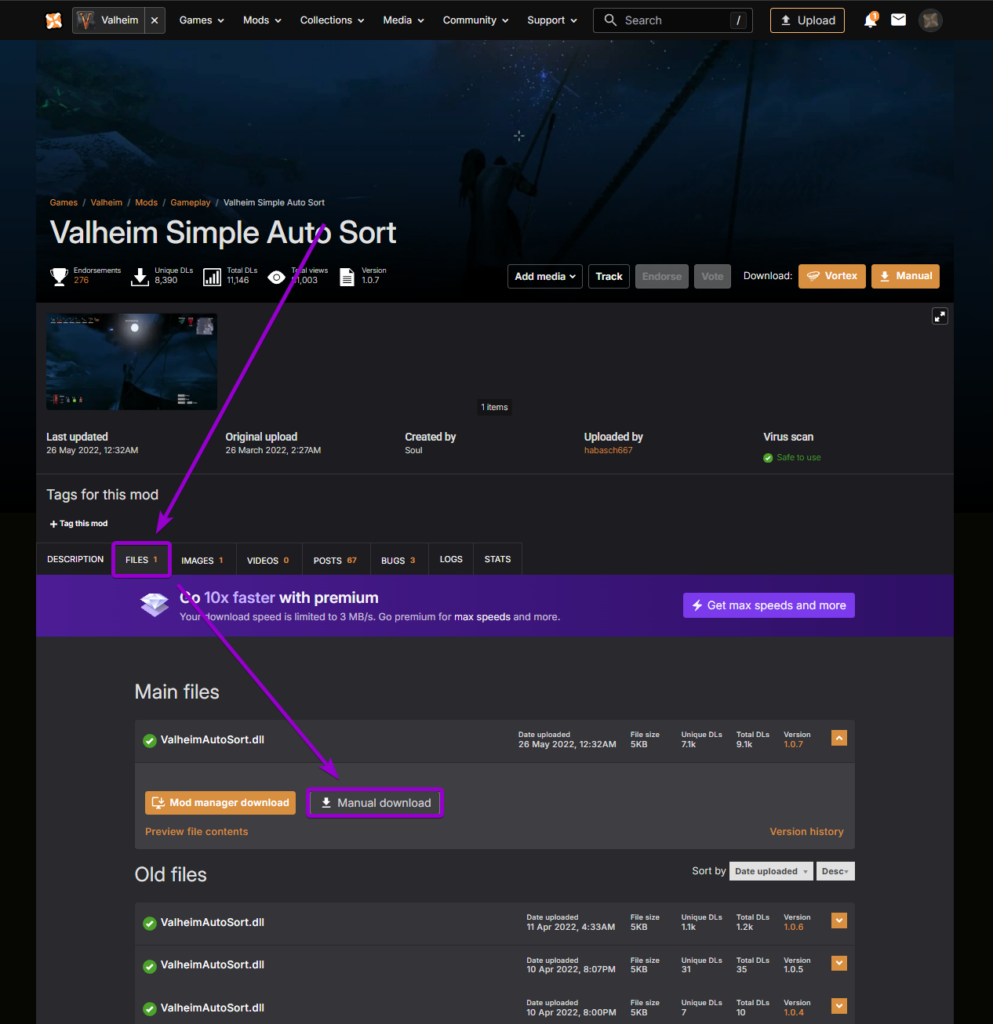Open the user profile avatar
This screenshot has width=993, height=1024.
pyautogui.click(x=930, y=20)
